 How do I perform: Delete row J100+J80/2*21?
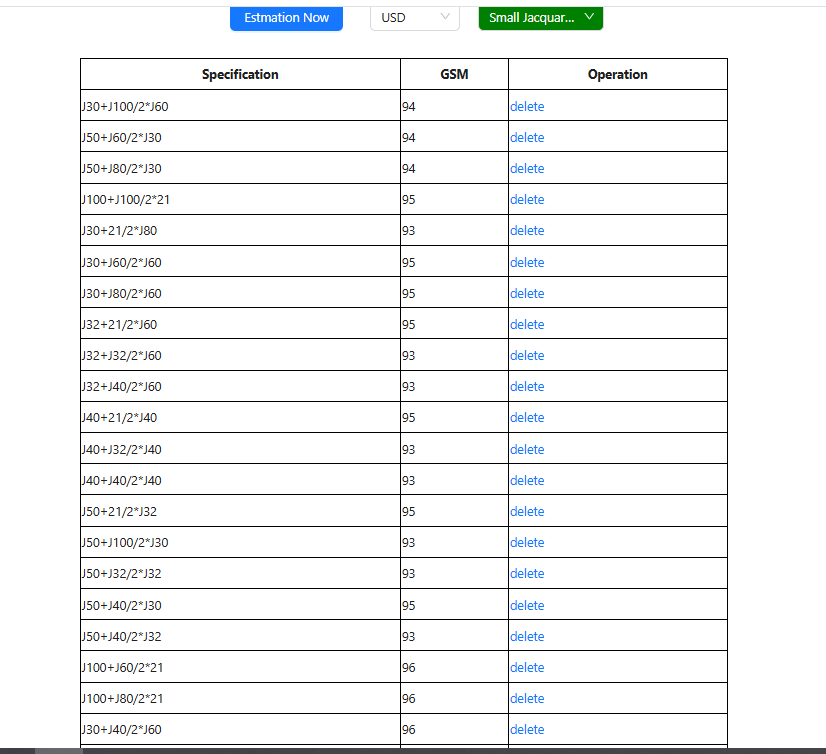(527, 698)
